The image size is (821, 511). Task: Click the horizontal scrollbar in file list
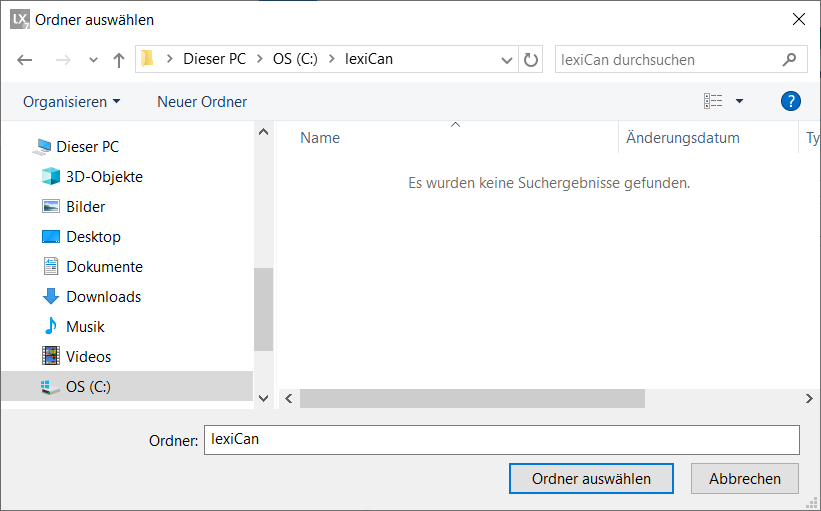click(x=472, y=398)
